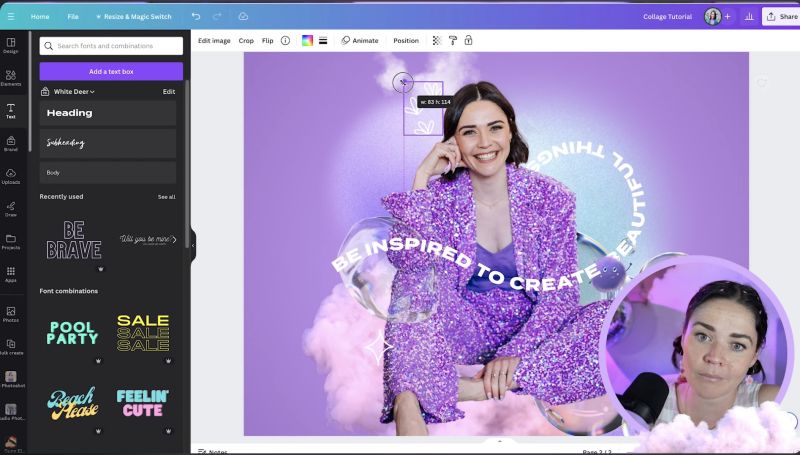800x455 pixels.
Task: Open Resize & Magic Switch menu
Action: 134,16
